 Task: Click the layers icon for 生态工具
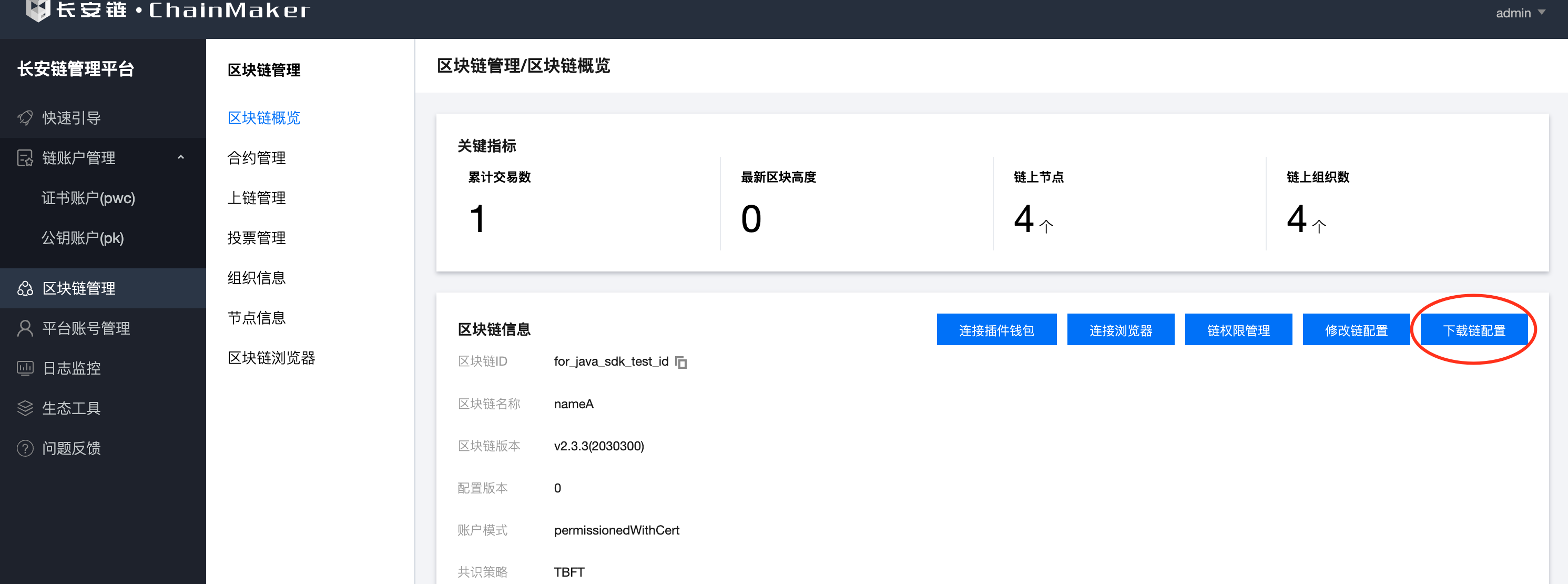coord(25,408)
